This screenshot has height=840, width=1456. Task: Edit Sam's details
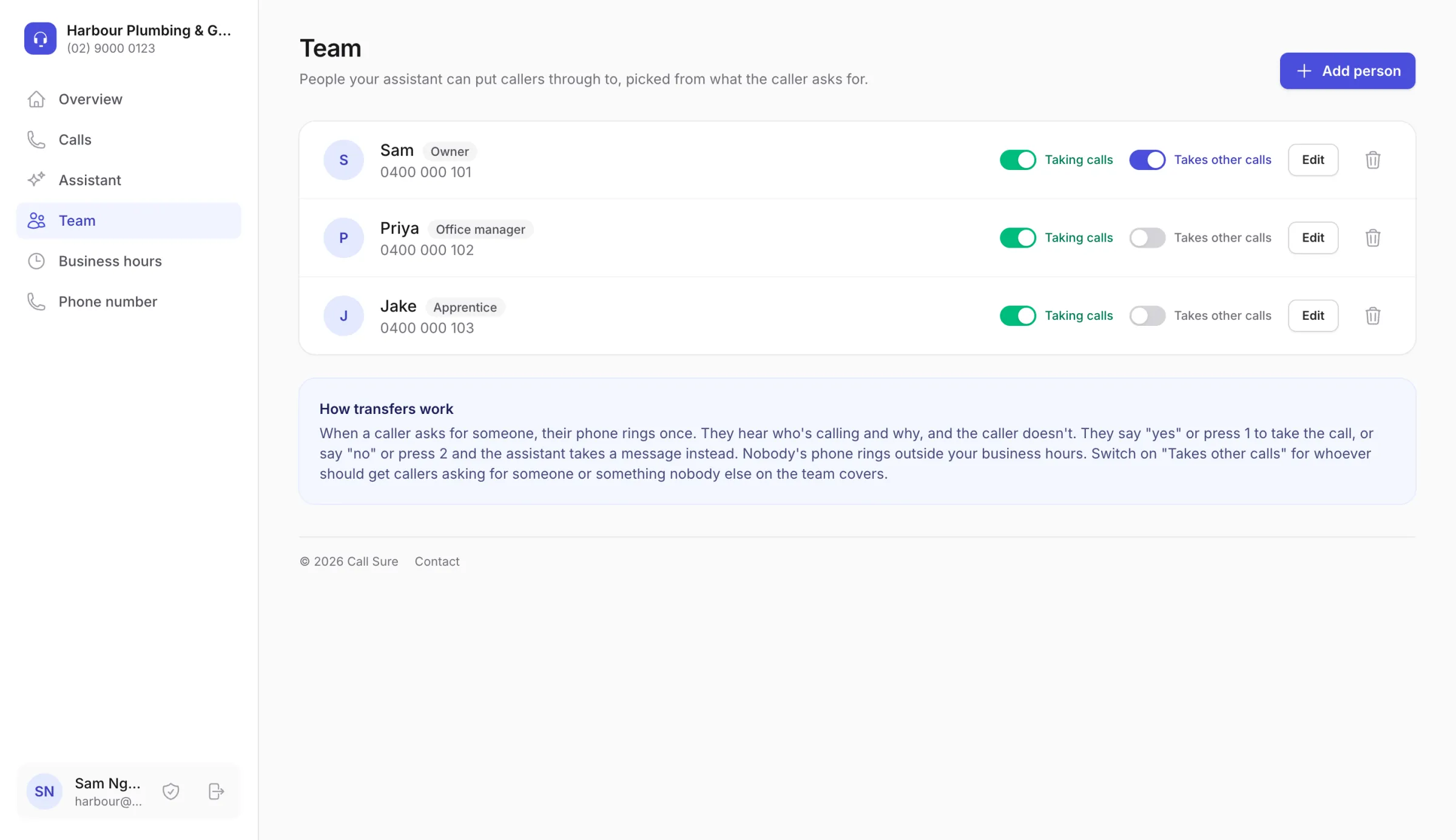(x=1313, y=160)
